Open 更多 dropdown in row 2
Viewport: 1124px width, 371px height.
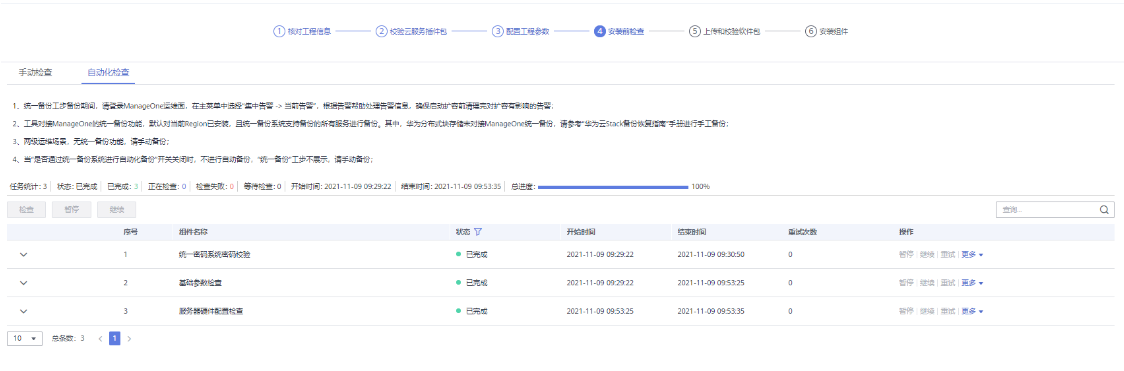972,283
